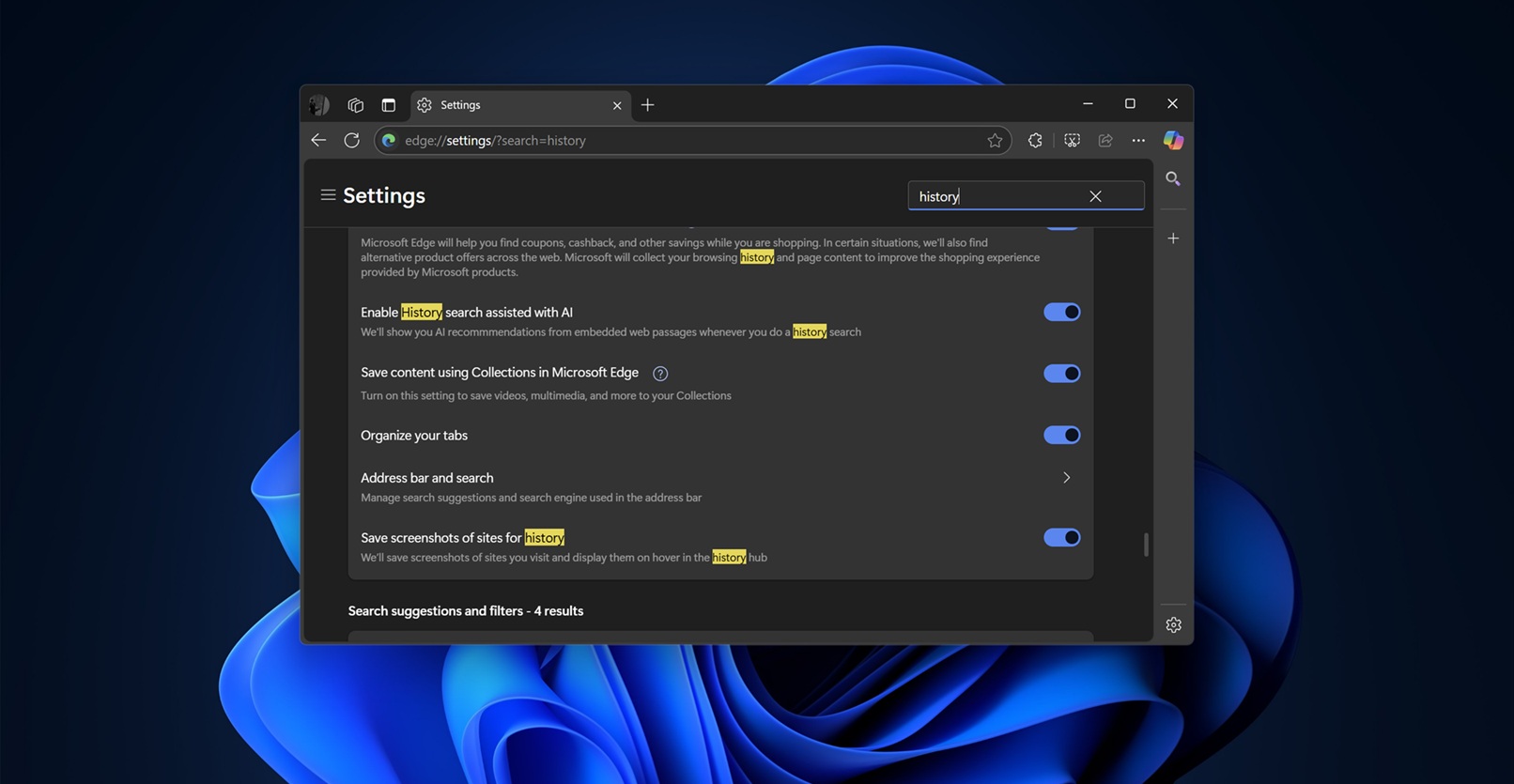This screenshot has height=784, width=1514.
Task: Customize sidebar with plus icon
Action: (1173, 238)
